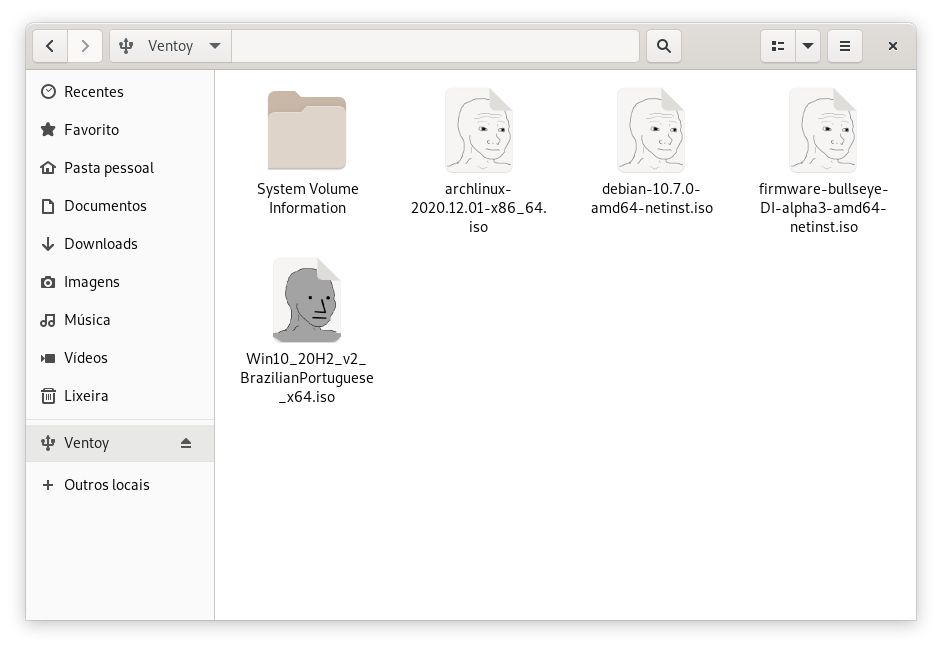
Task: Expand the Ventoy path dropdown
Action: pos(215,46)
